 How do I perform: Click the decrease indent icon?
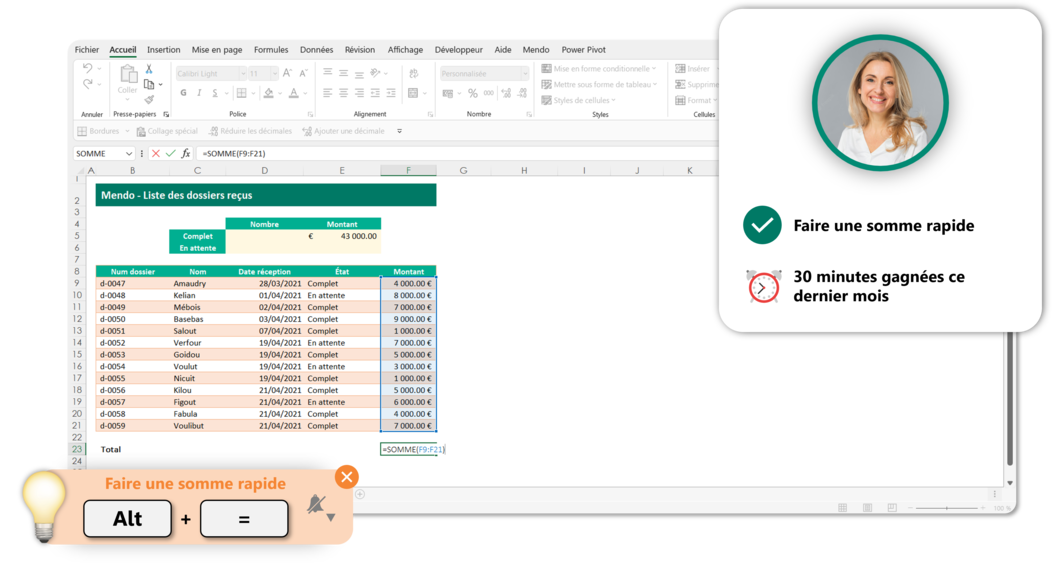tap(375, 93)
